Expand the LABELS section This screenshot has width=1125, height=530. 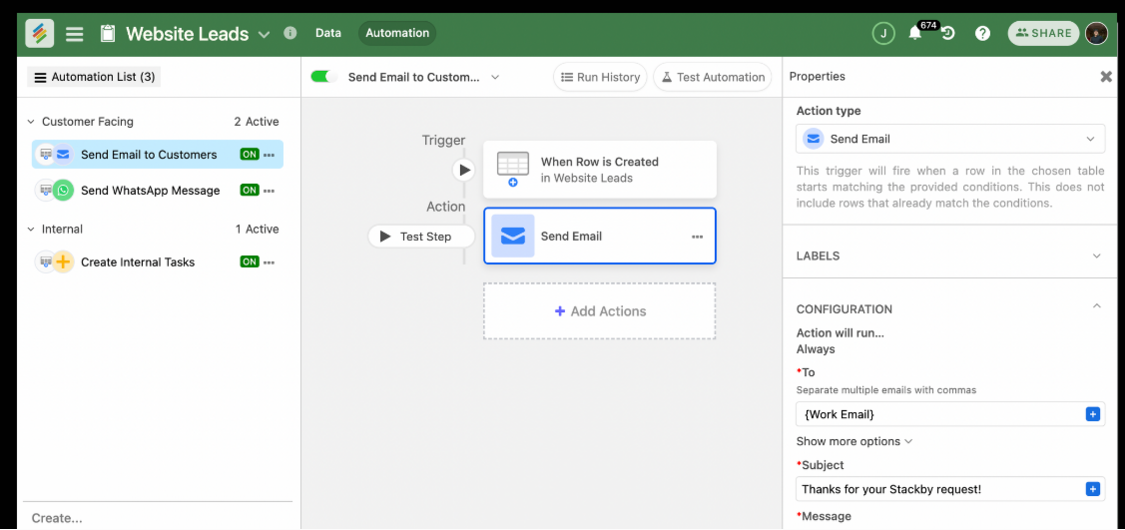[950, 256]
